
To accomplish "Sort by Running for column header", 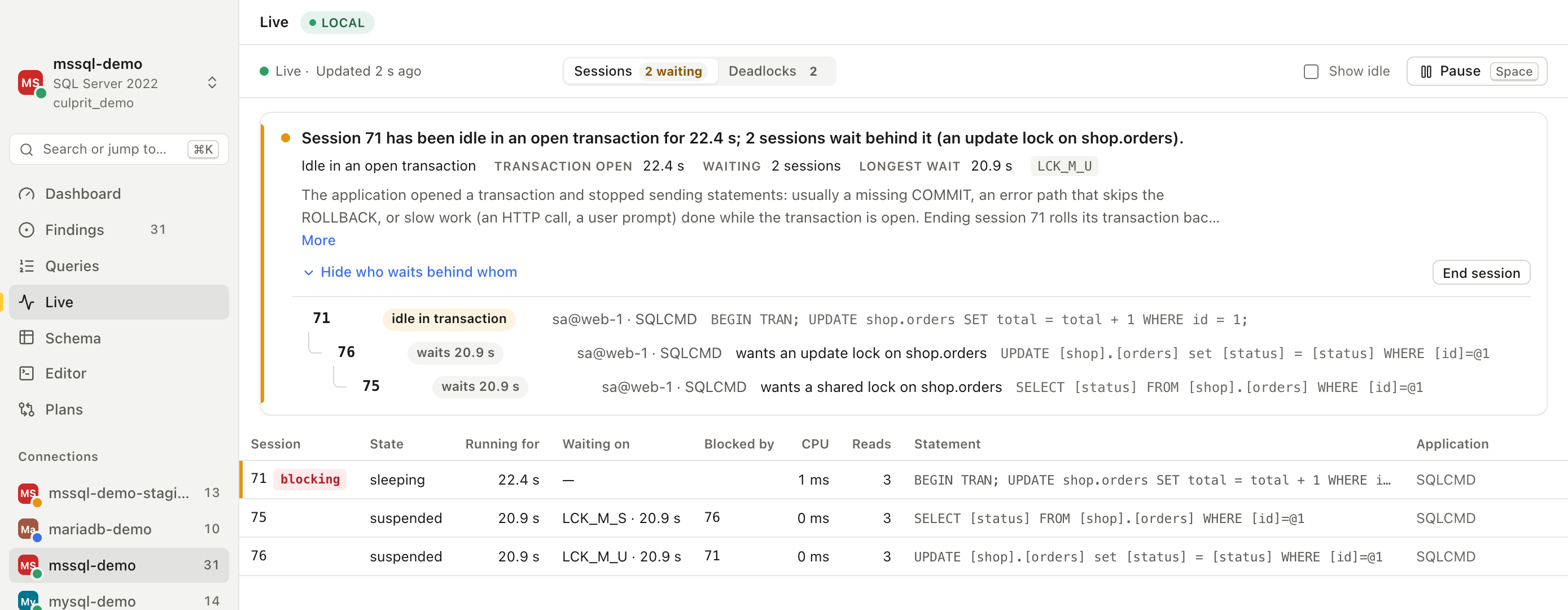I will pos(502,445).
